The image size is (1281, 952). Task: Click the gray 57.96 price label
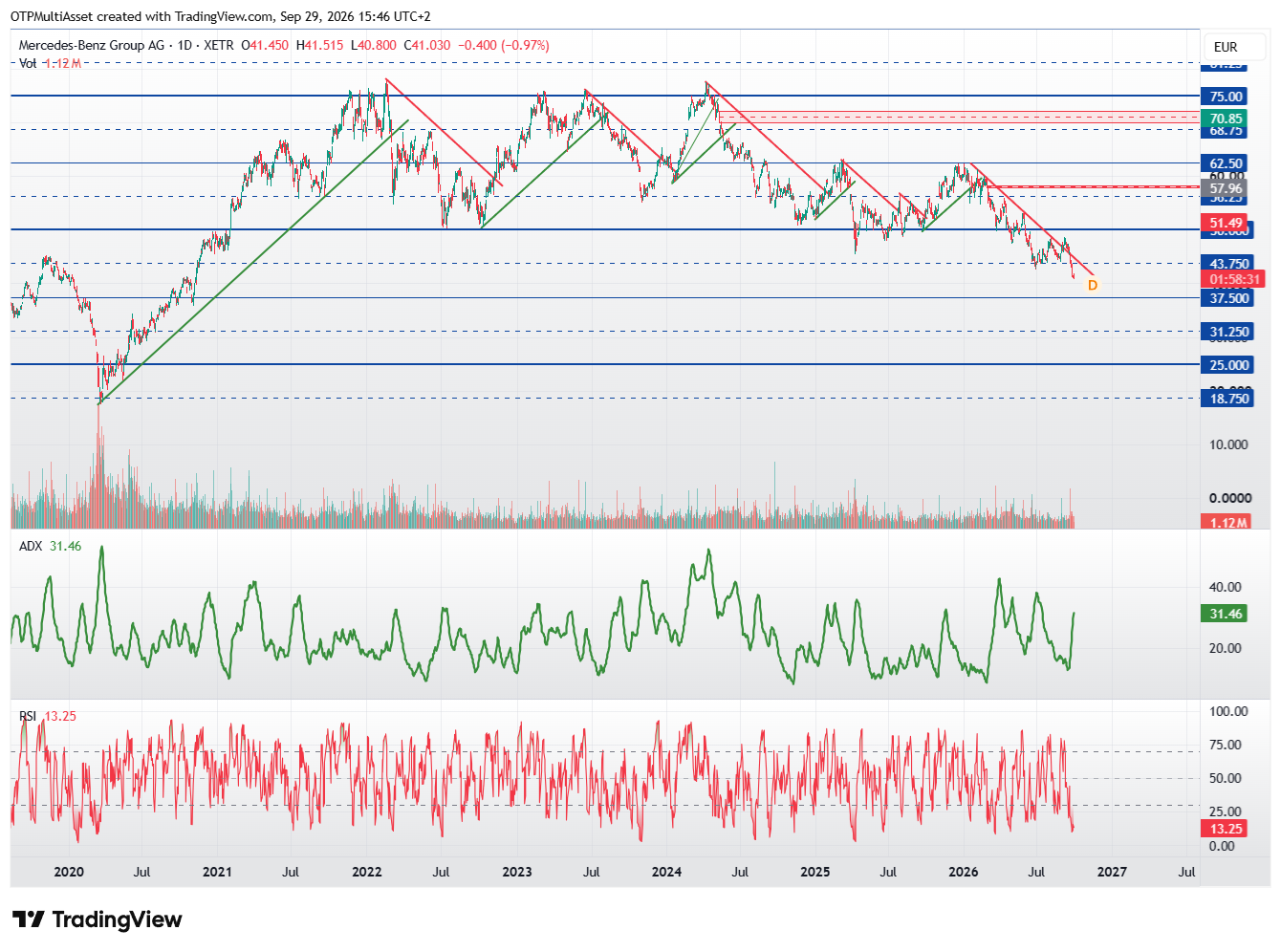1226,188
